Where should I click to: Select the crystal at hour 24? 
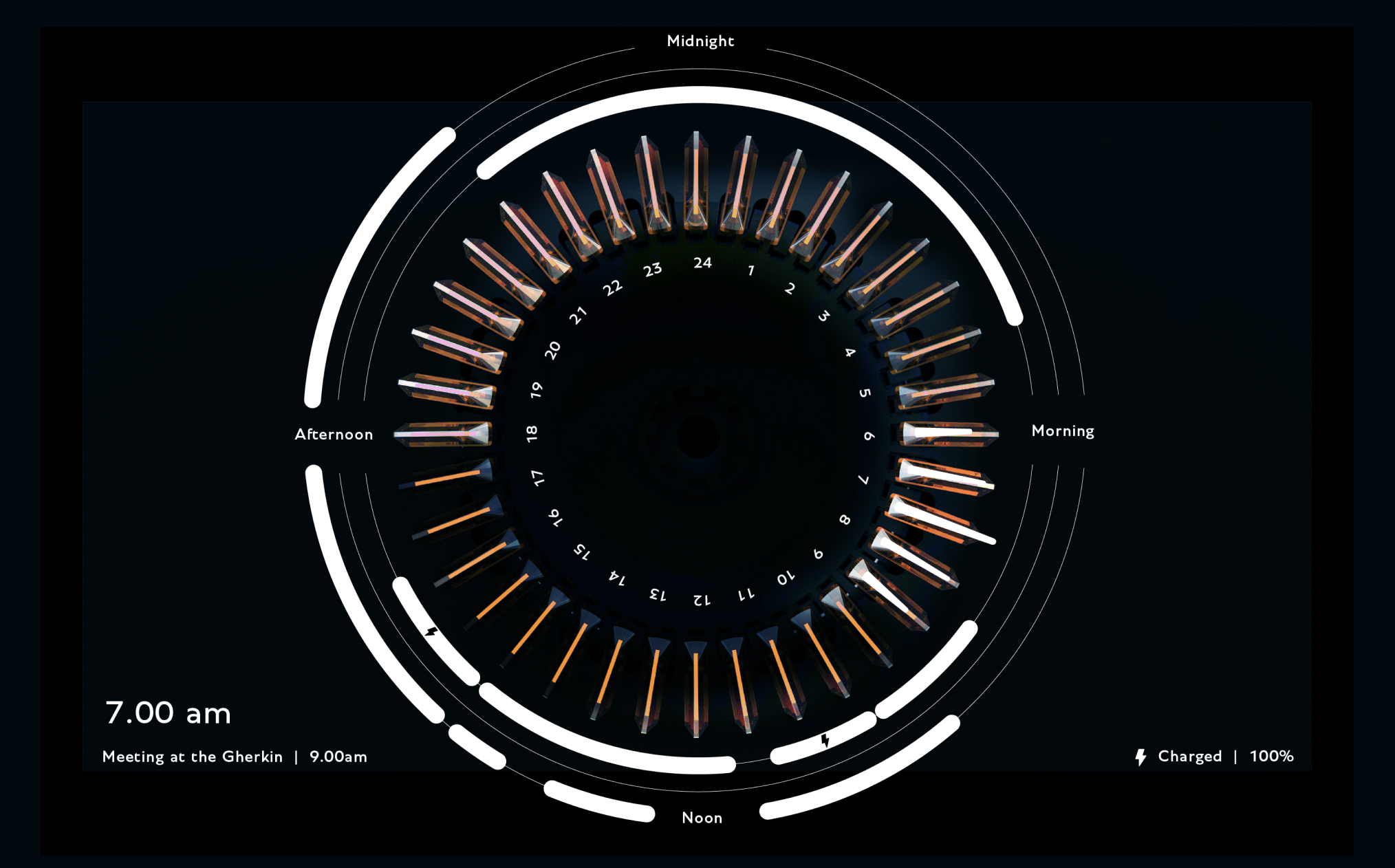pos(696,180)
